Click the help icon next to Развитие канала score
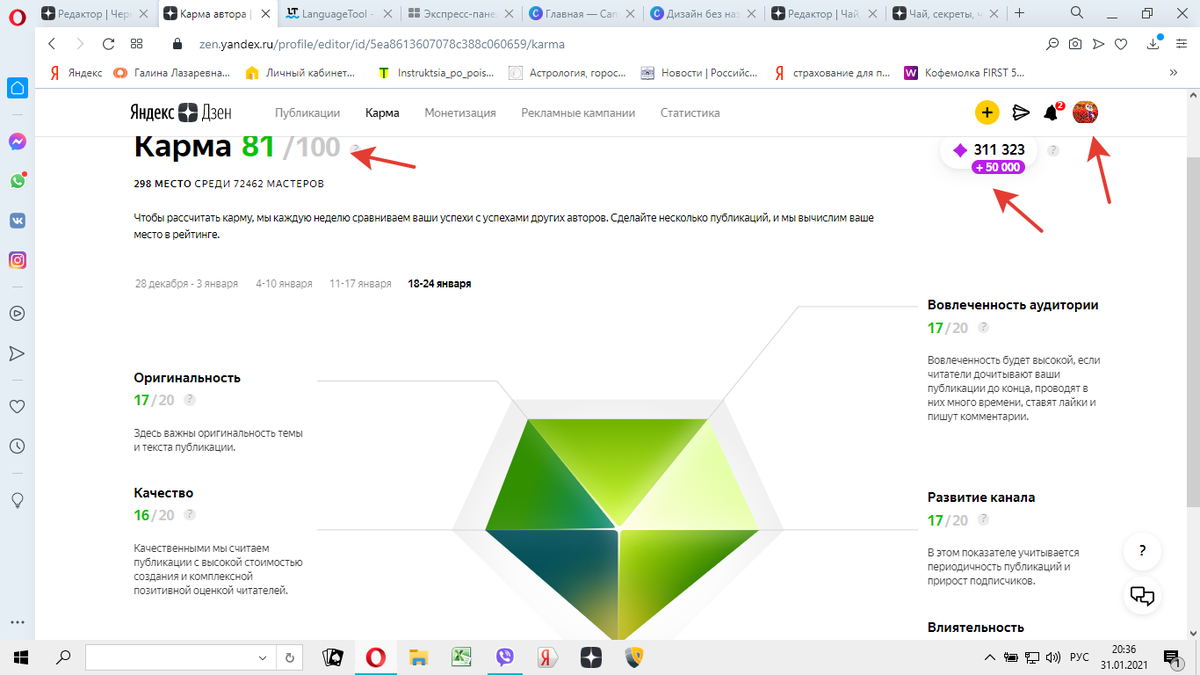This screenshot has width=1200, height=675. [984, 520]
